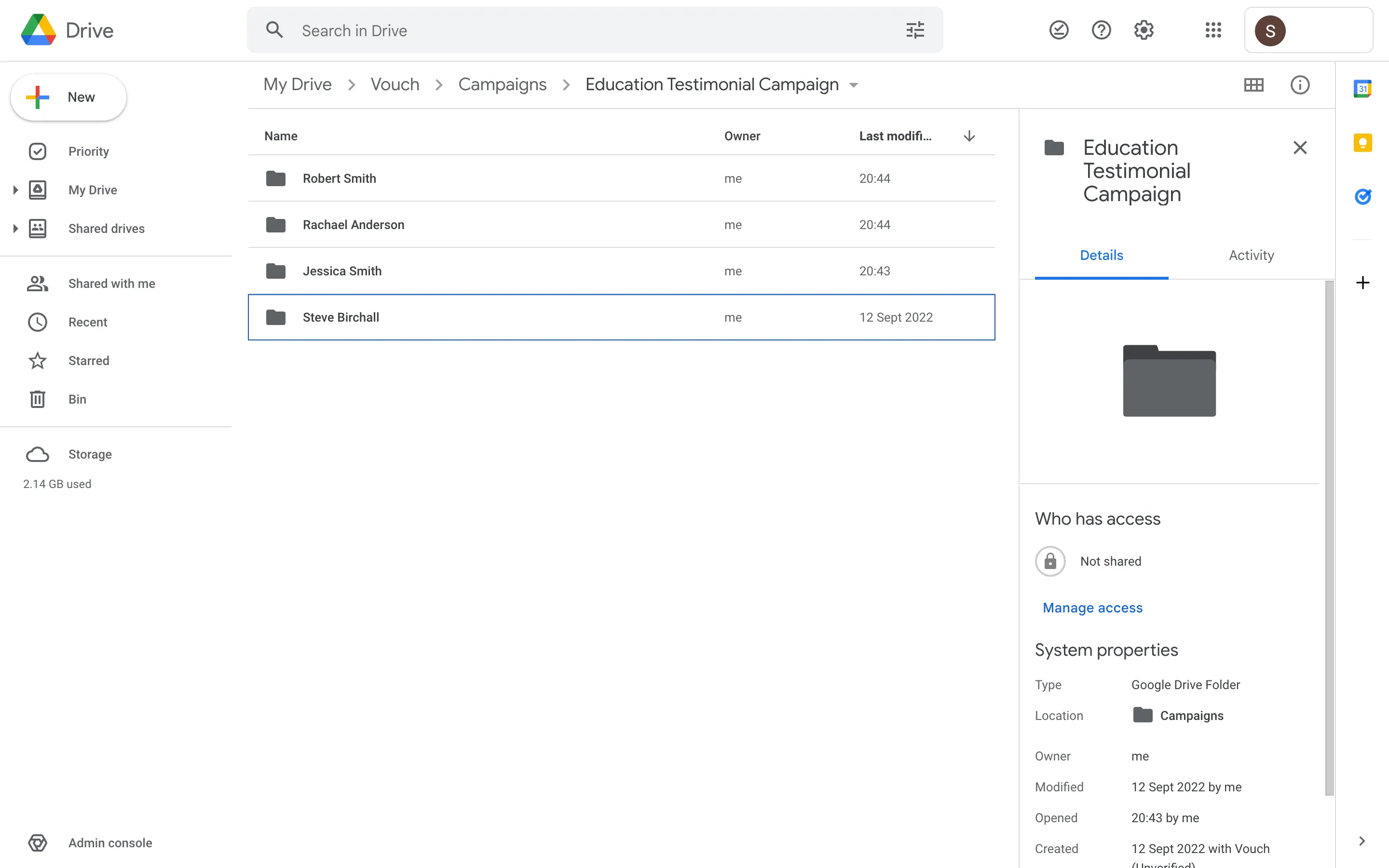Screen dimensions: 1389x868
Task: Open Education Testimonial Campaign breadcrumb dropdown
Action: [854, 84]
